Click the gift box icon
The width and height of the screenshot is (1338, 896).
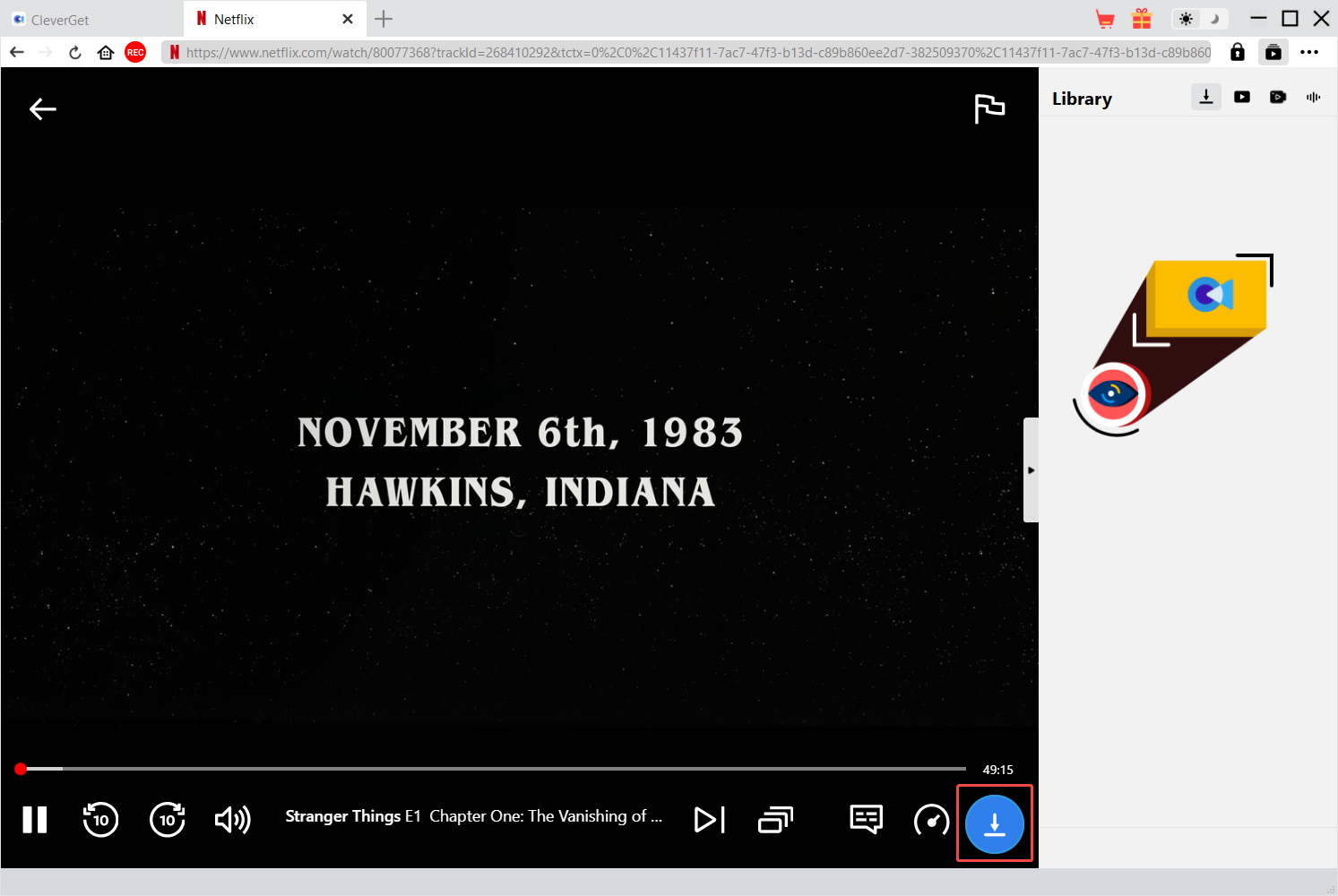pos(1142,19)
